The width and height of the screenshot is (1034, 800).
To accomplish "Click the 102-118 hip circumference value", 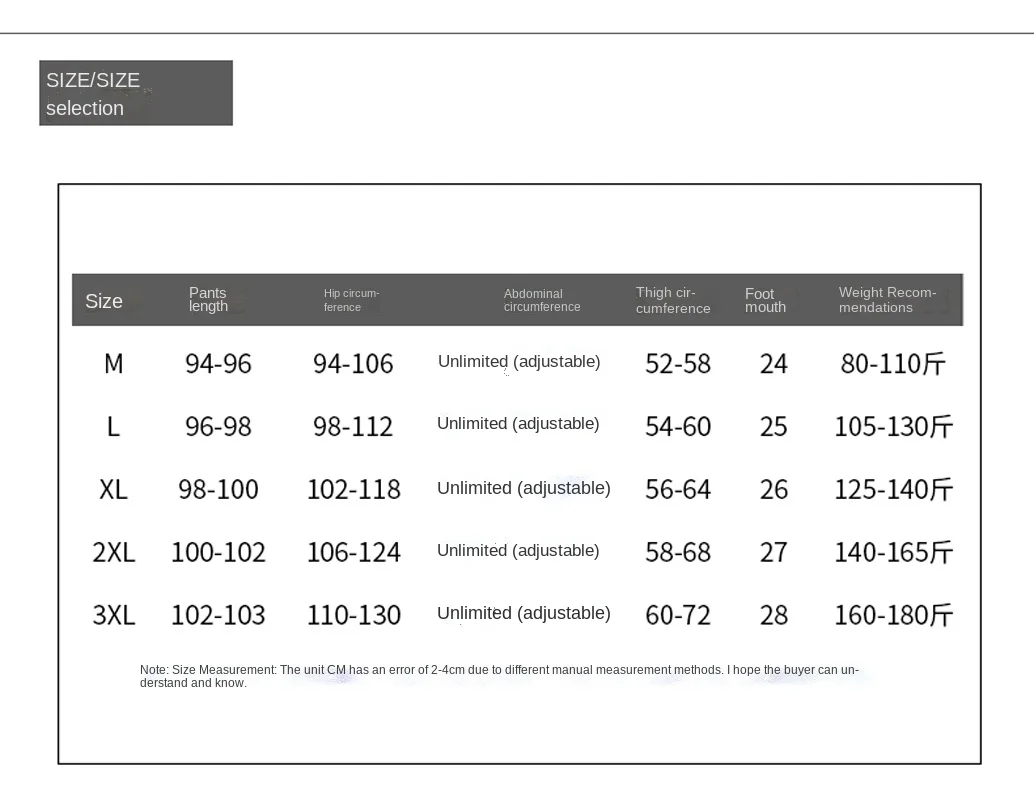I will click(x=354, y=490).
